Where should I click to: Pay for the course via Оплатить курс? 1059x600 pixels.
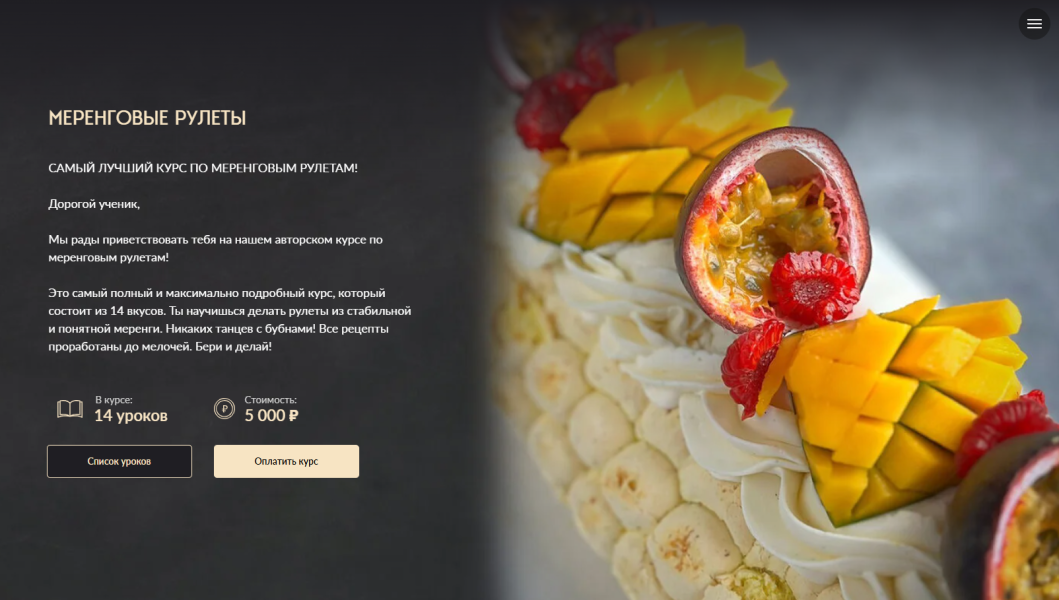point(286,461)
